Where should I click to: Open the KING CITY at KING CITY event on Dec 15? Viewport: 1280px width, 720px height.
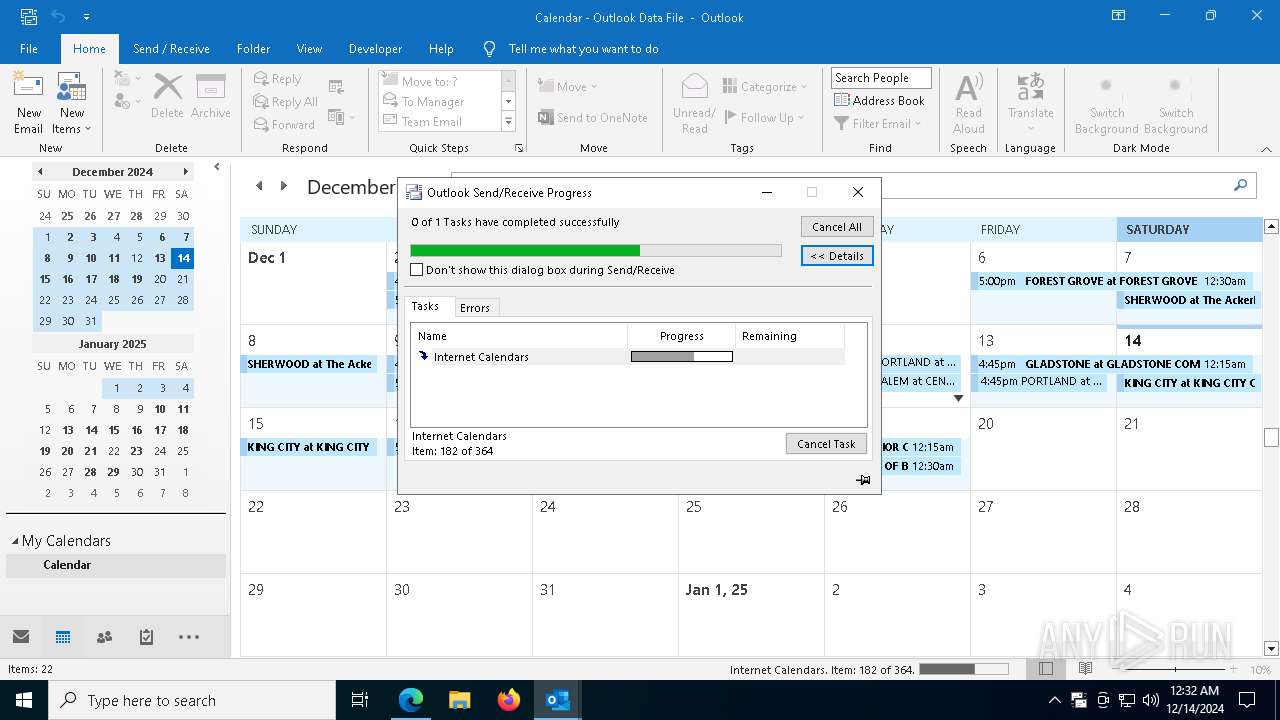coord(310,447)
